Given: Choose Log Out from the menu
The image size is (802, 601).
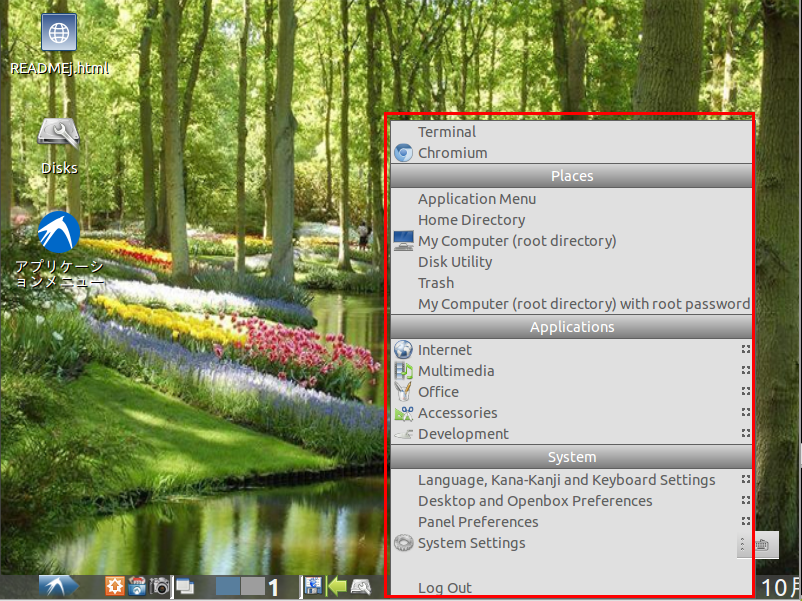Looking at the screenshot, I should tap(571, 588).
